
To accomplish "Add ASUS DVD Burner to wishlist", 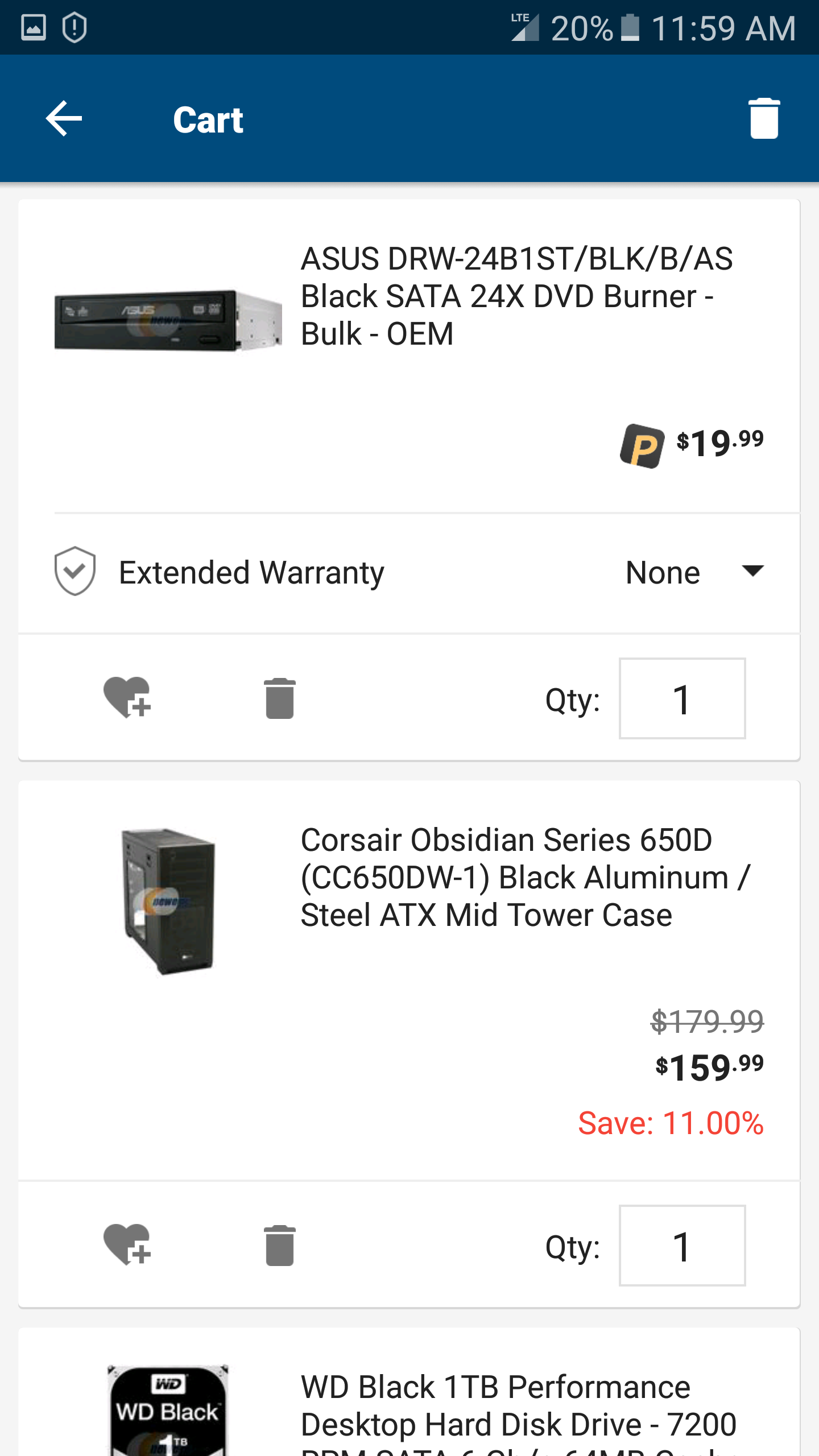I will click(127, 698).
